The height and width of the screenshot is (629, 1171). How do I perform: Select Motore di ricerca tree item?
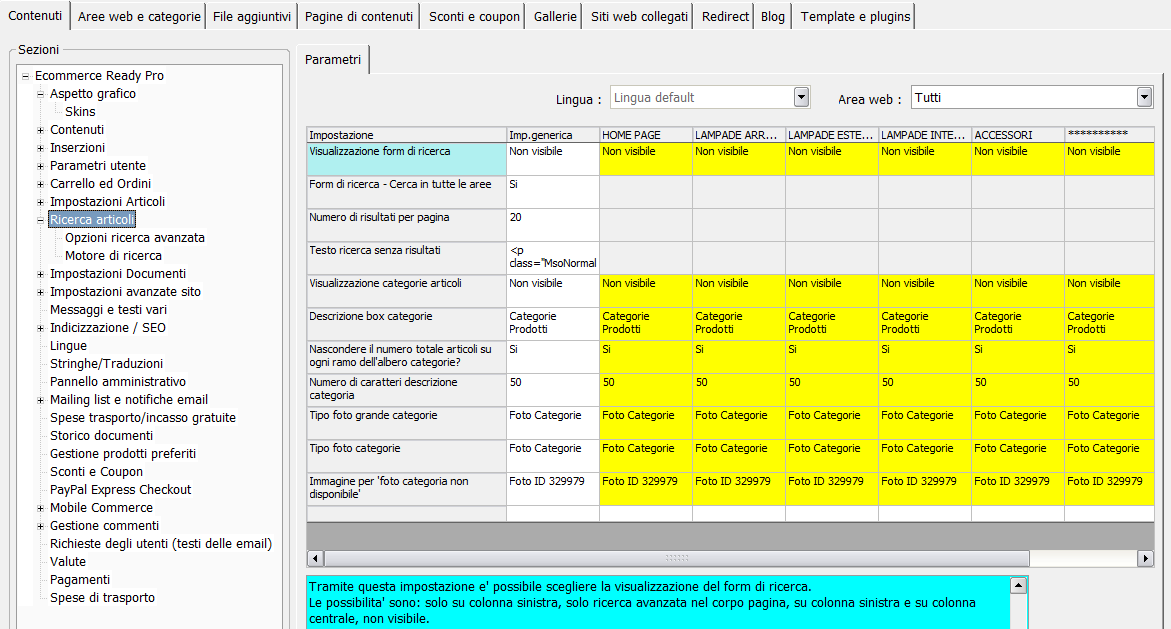(114, 255)
